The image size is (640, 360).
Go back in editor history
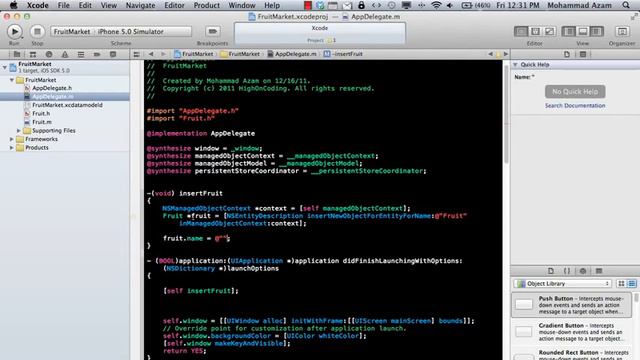151,54
